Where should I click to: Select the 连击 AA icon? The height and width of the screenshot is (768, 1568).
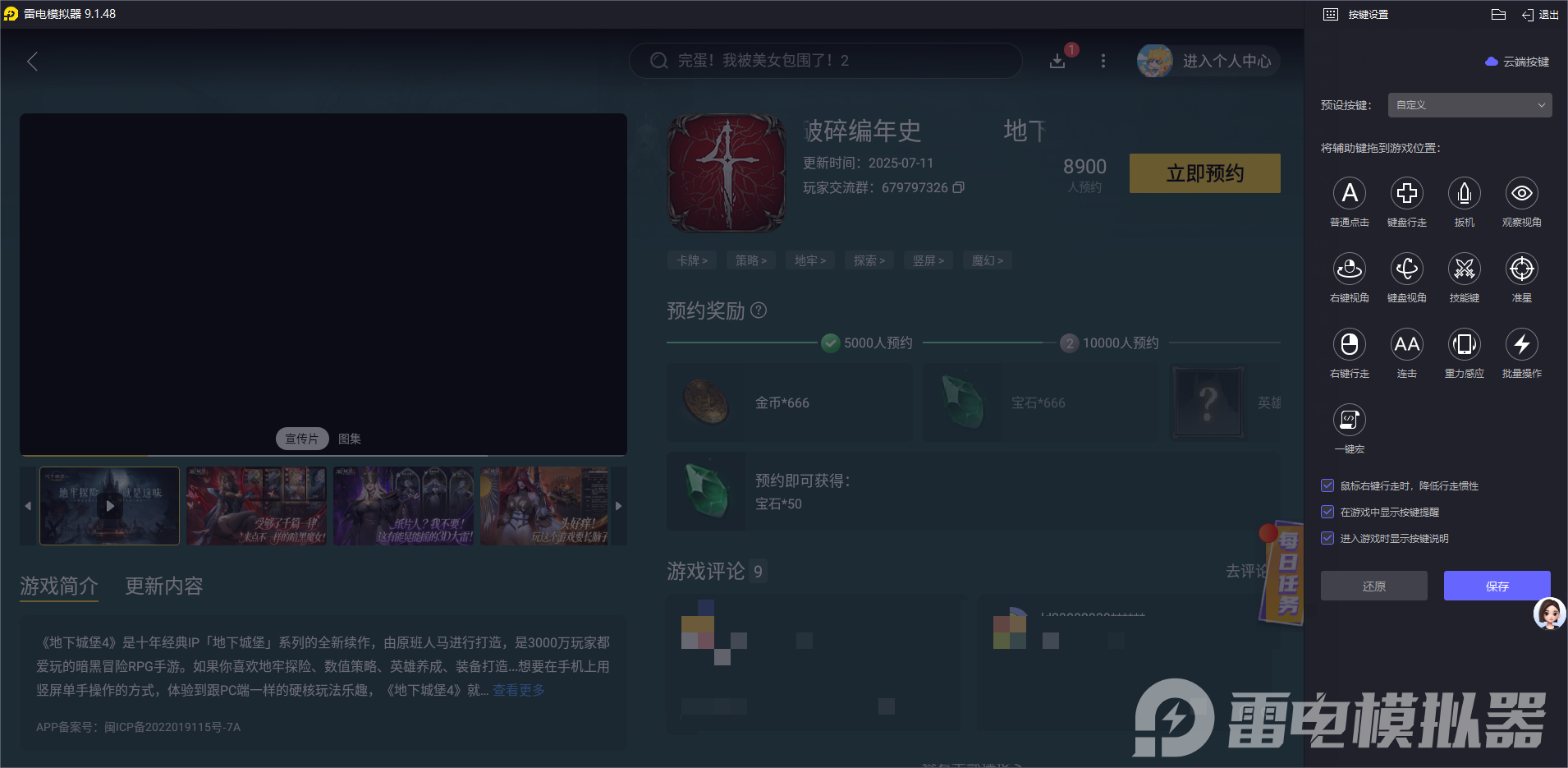[x=1406, y=344]
